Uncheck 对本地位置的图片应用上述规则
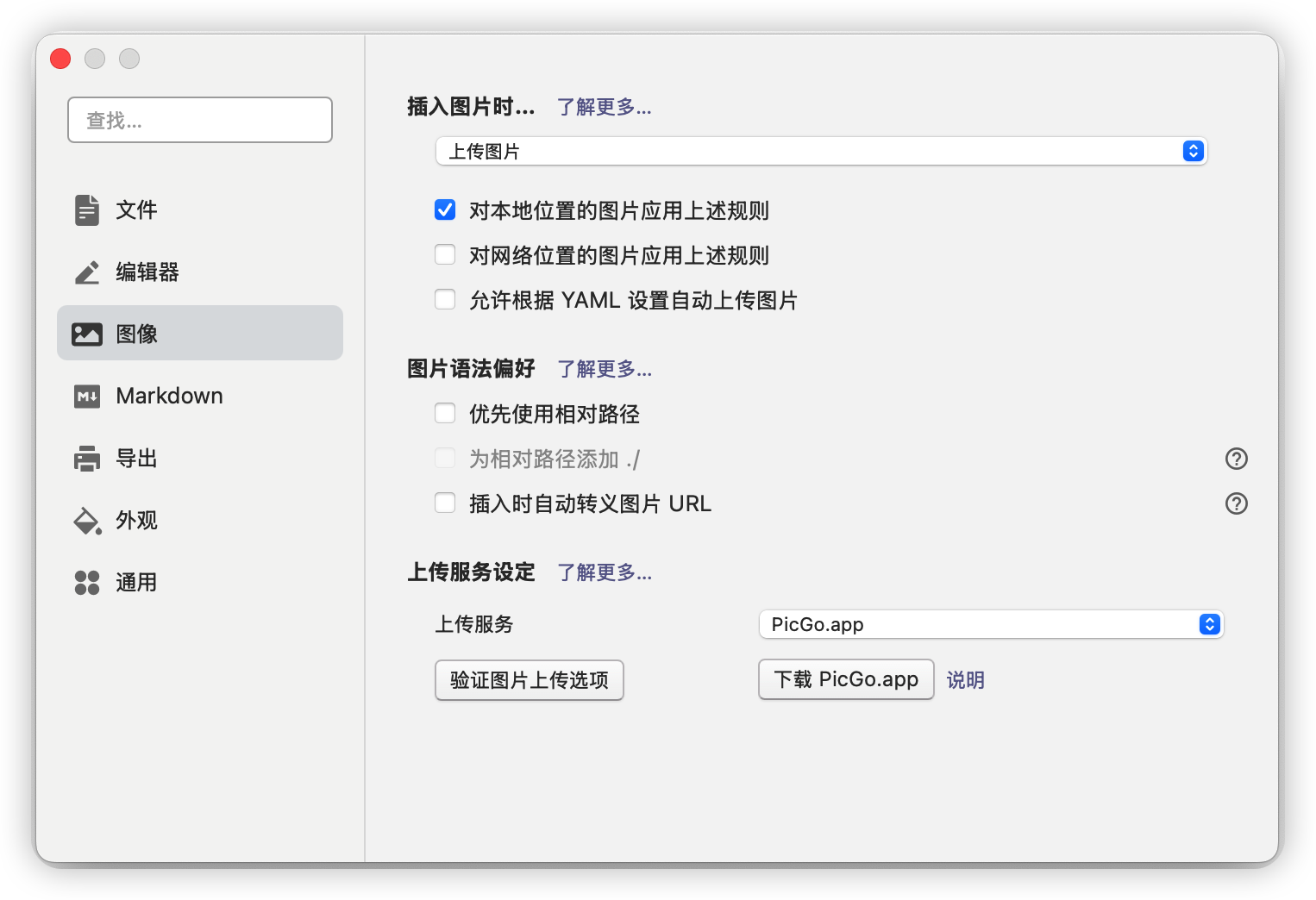This screenshot has width=1316, height=900. [445, 209]
